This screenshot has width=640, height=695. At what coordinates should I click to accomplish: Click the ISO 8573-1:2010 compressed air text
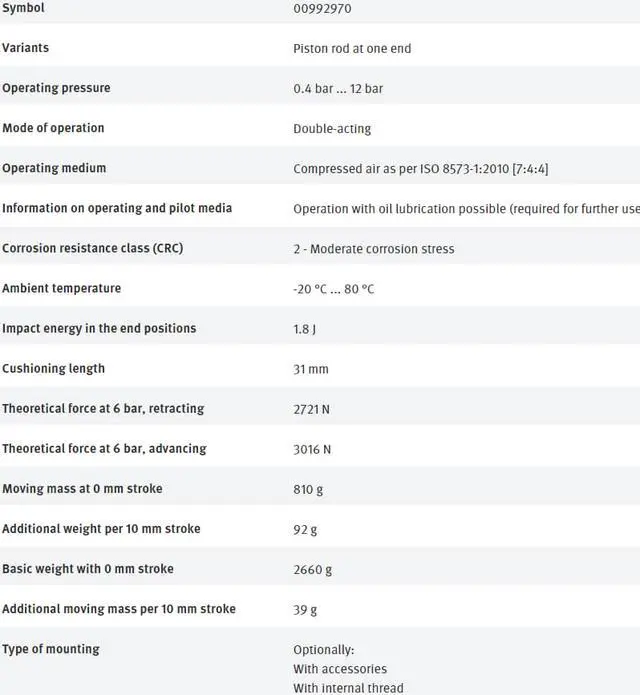(x=420, y=169)
